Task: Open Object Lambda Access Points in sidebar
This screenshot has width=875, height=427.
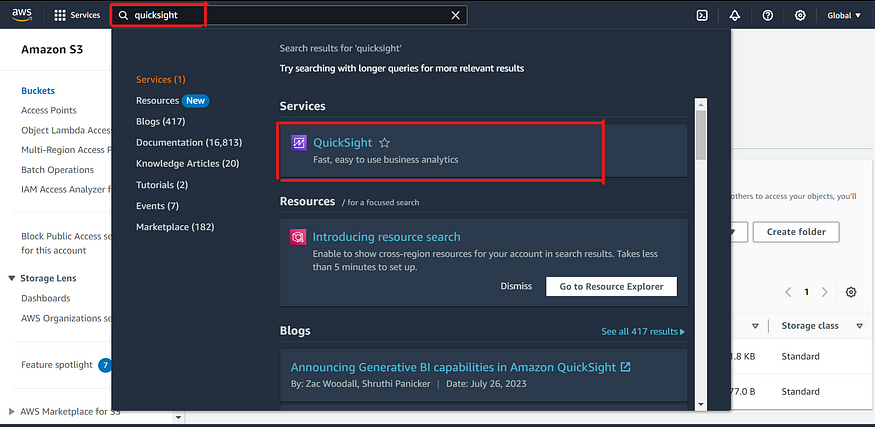Action: coord(66,130)
